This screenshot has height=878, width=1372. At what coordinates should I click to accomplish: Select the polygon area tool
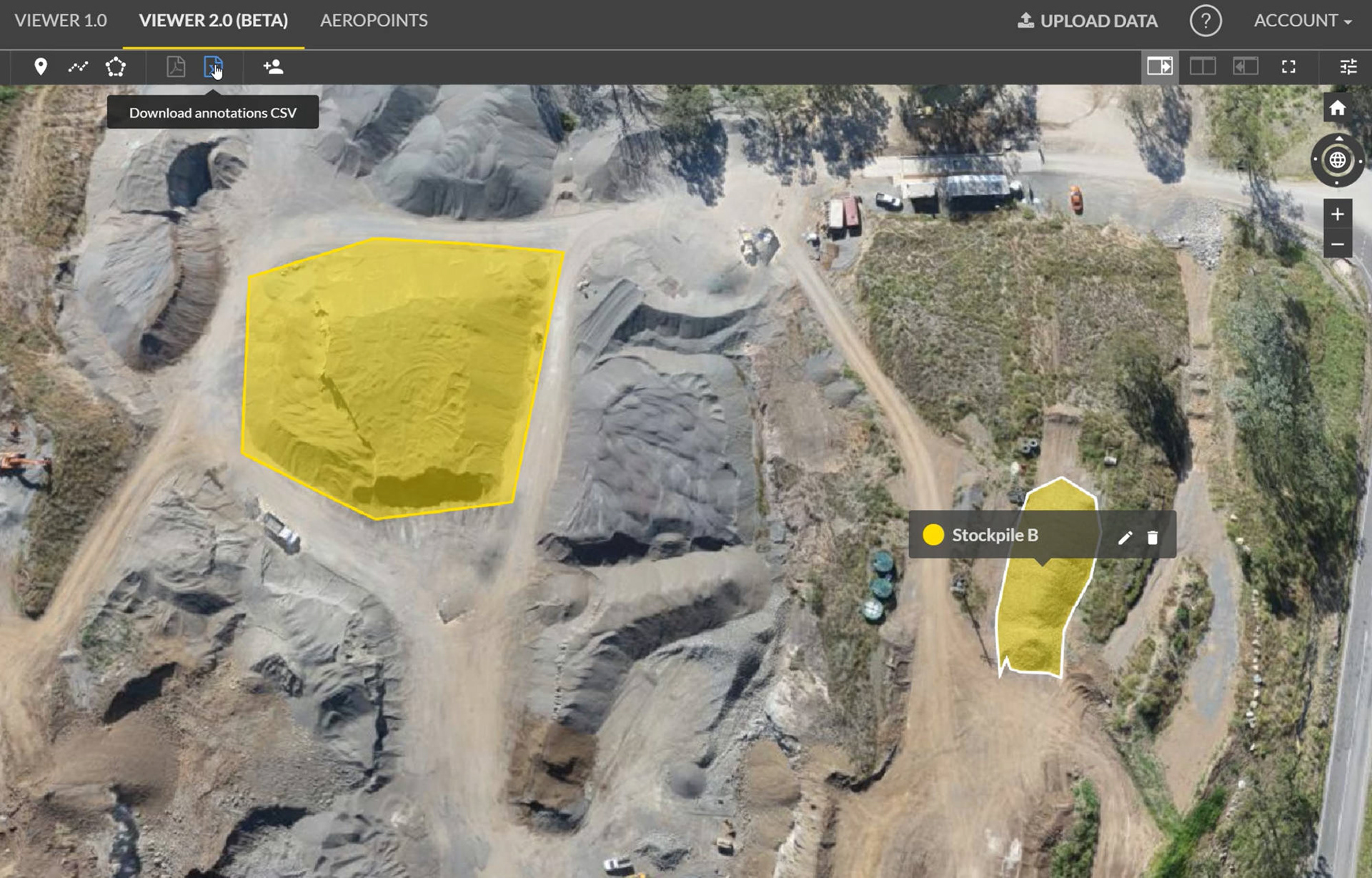point(116,67)
